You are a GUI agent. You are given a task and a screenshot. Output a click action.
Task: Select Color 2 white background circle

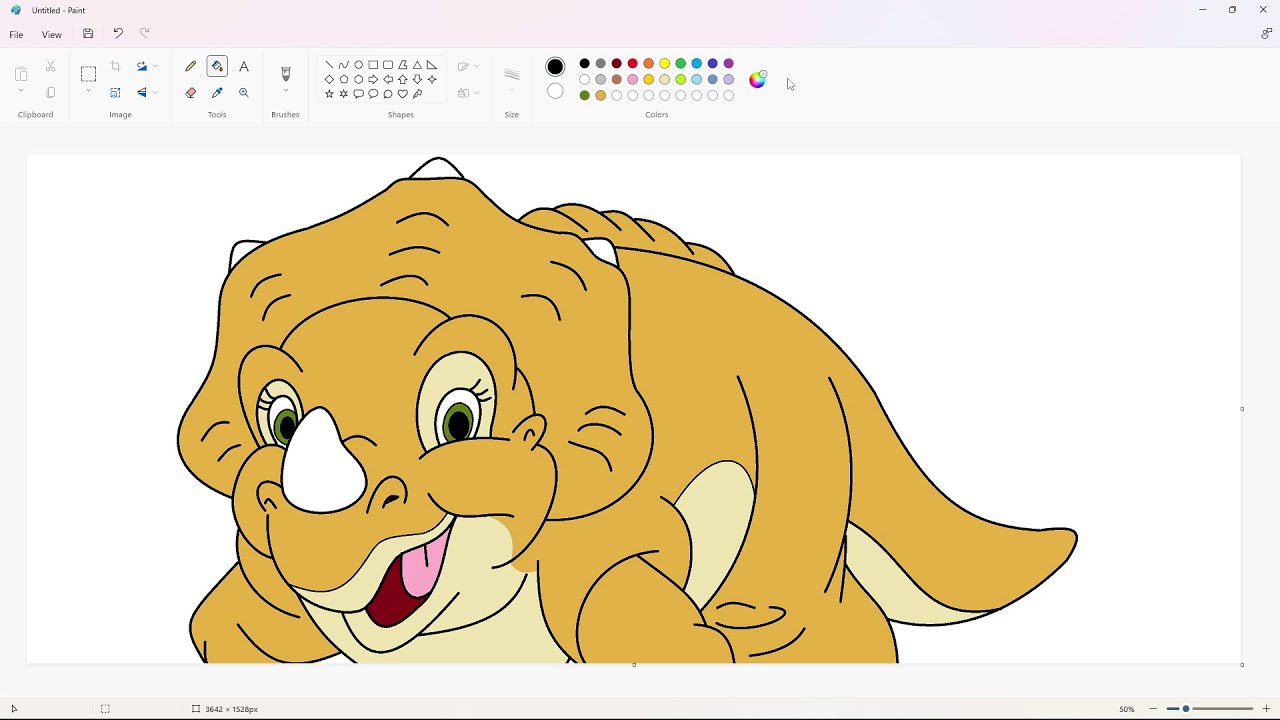coord(555,92)
